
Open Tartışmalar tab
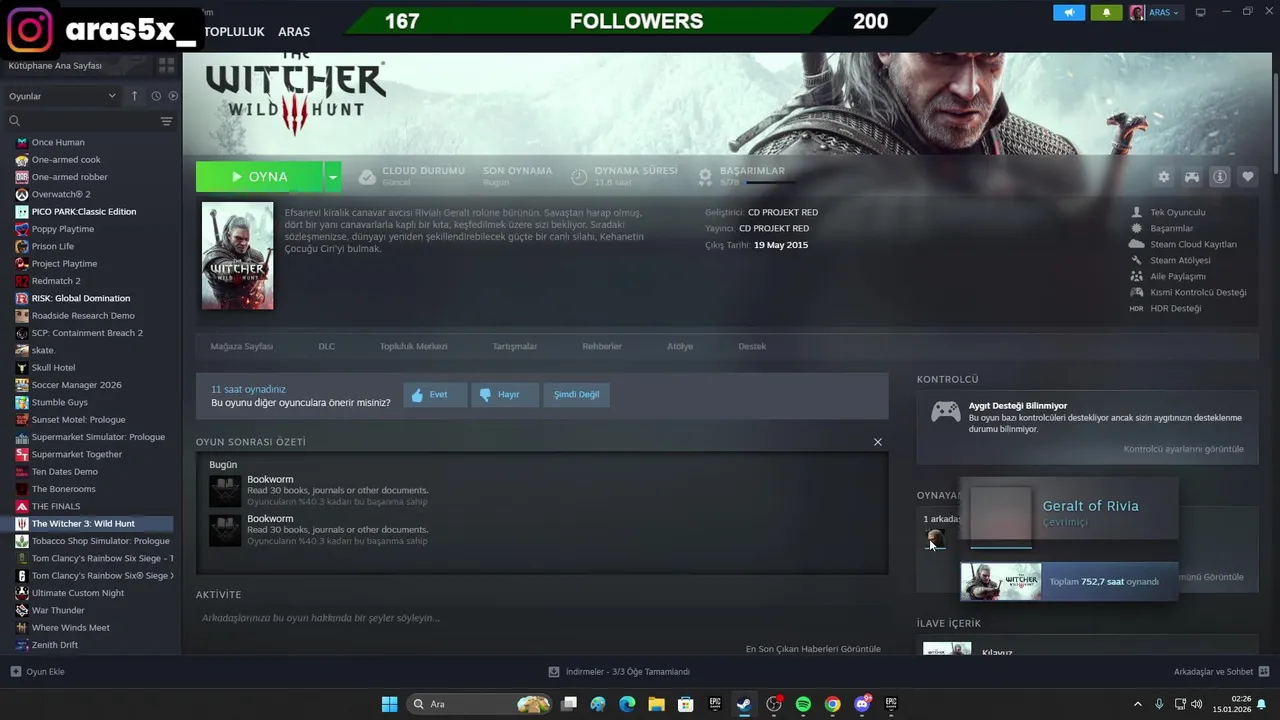click(515, 346)
